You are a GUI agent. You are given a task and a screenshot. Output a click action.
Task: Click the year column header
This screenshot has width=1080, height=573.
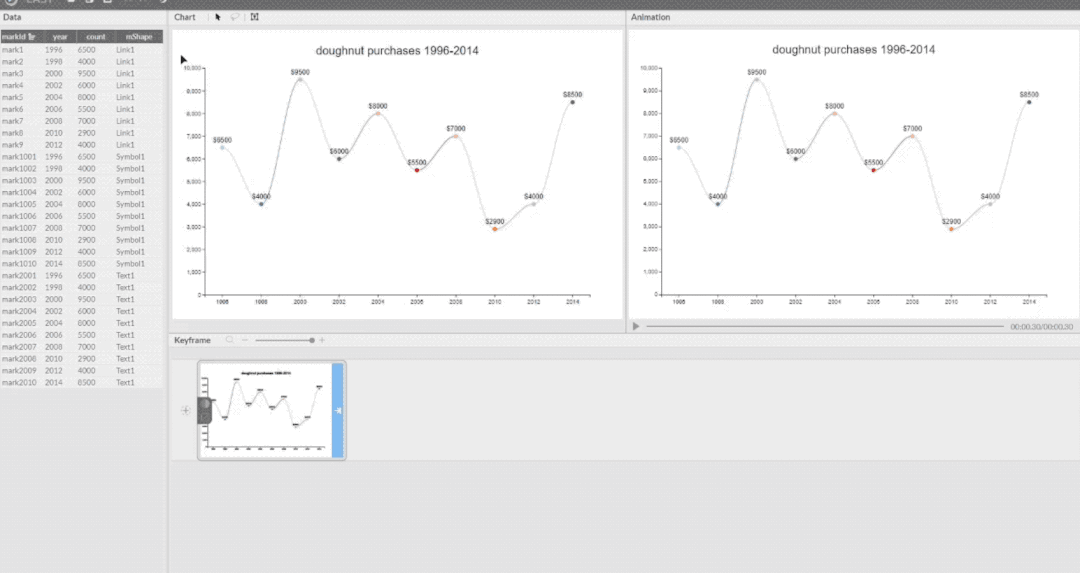coord(57,36)
